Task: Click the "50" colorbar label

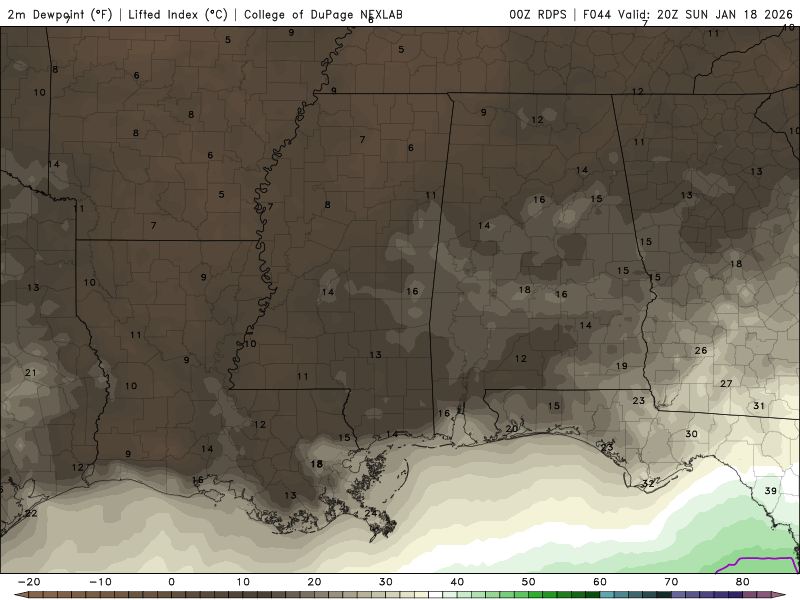Action: tap(529, 582)
